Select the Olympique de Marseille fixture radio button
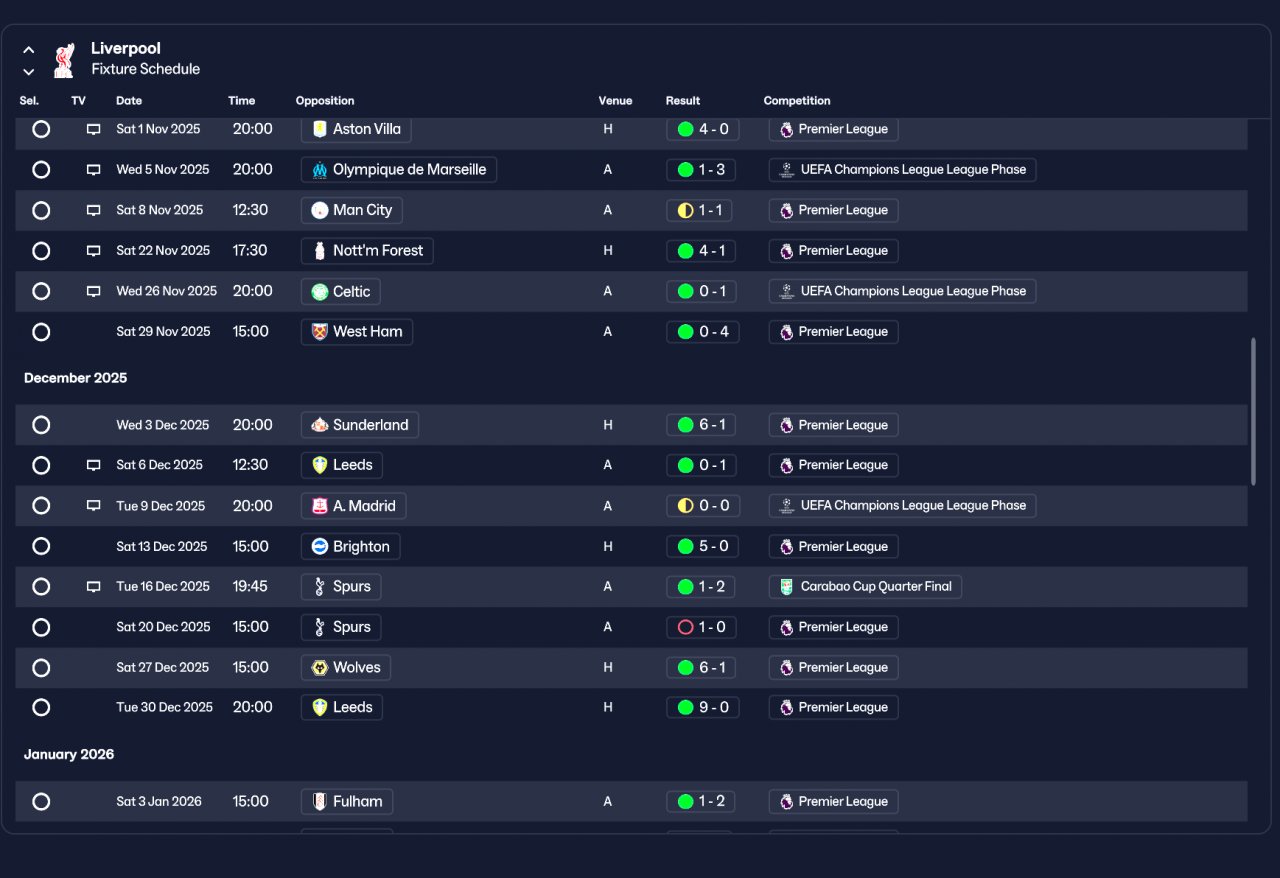Image resolution: width=1280 pixels, height=878 pixels. [x=41, y=170]
